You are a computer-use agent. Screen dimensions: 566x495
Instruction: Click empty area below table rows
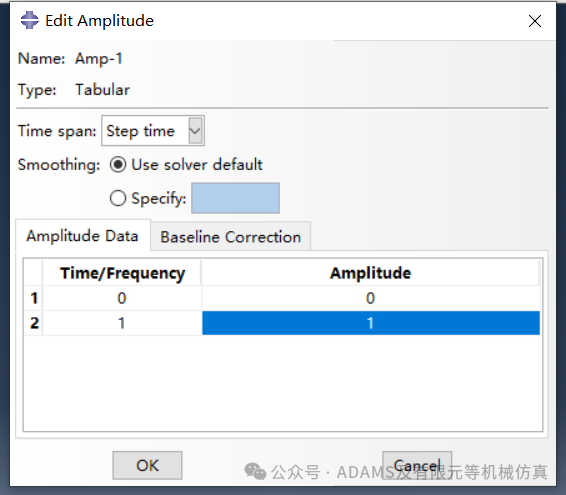tap(283, 383)
